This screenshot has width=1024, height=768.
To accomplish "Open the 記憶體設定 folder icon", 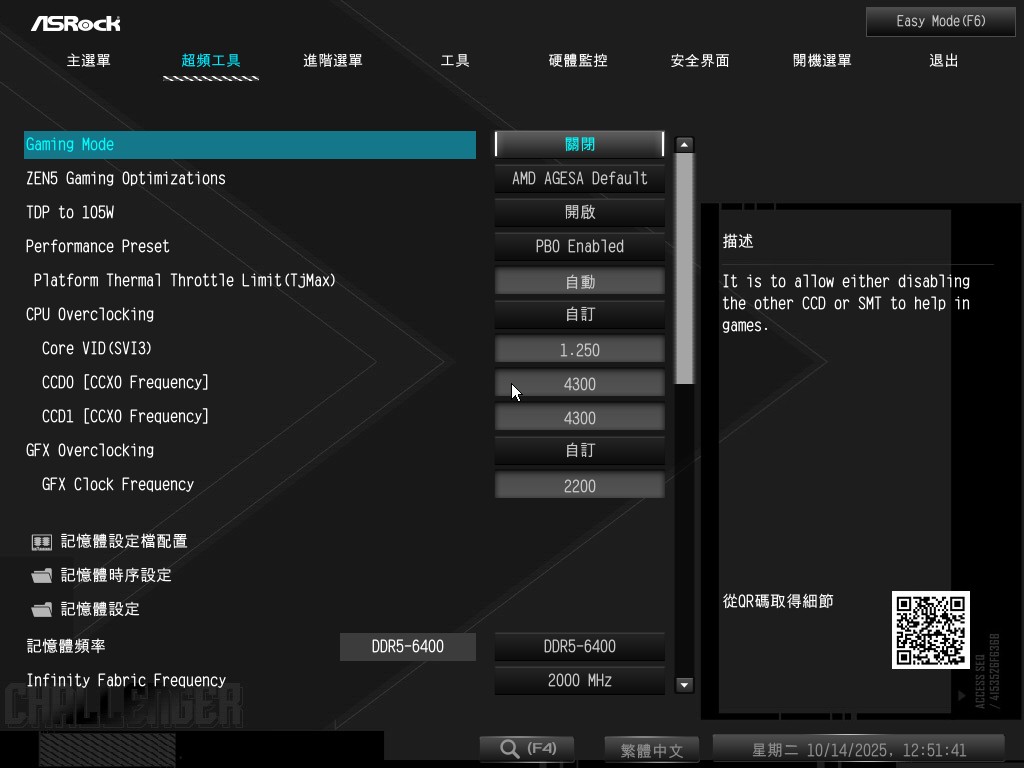I will pos(41,610).
